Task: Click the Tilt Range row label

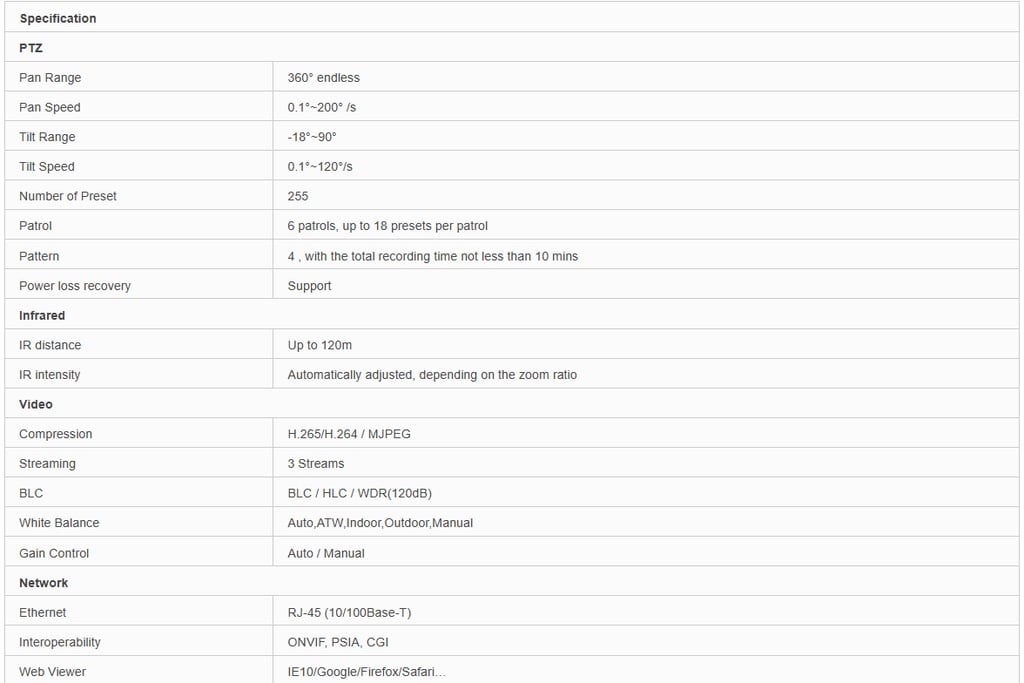Action: coord(47,137)
